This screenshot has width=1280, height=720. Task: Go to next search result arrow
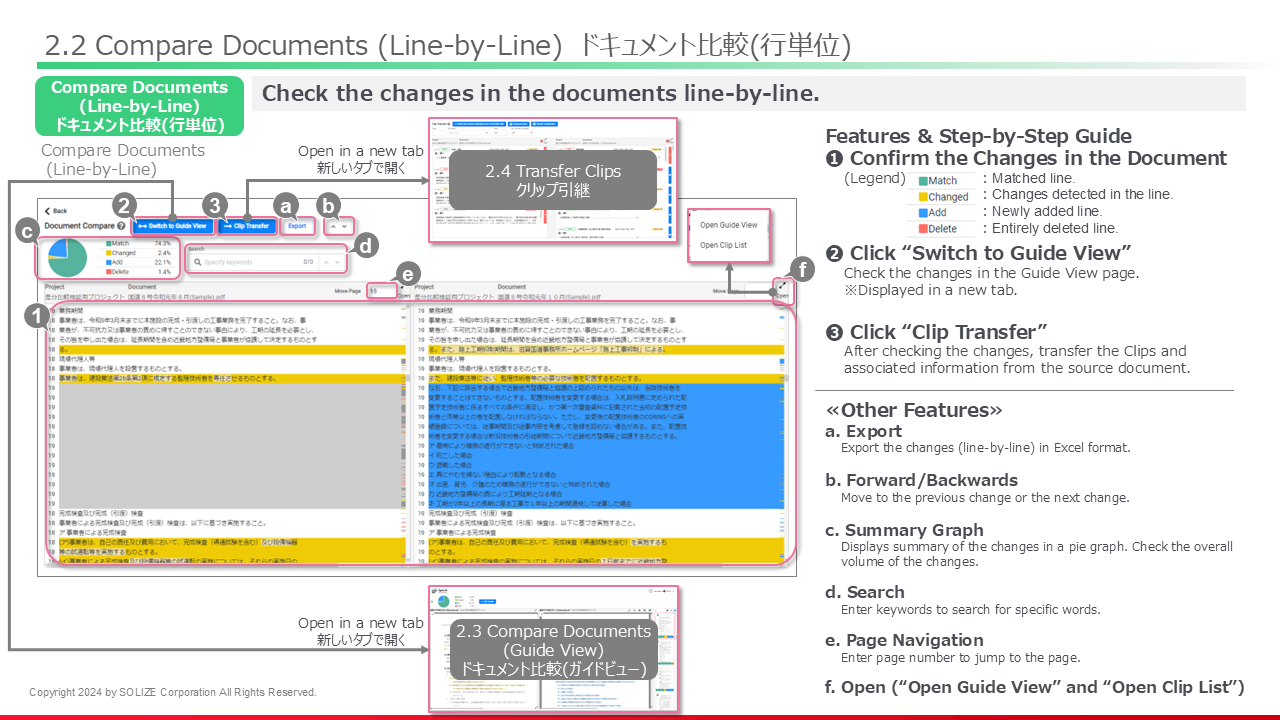pos(338,262)
